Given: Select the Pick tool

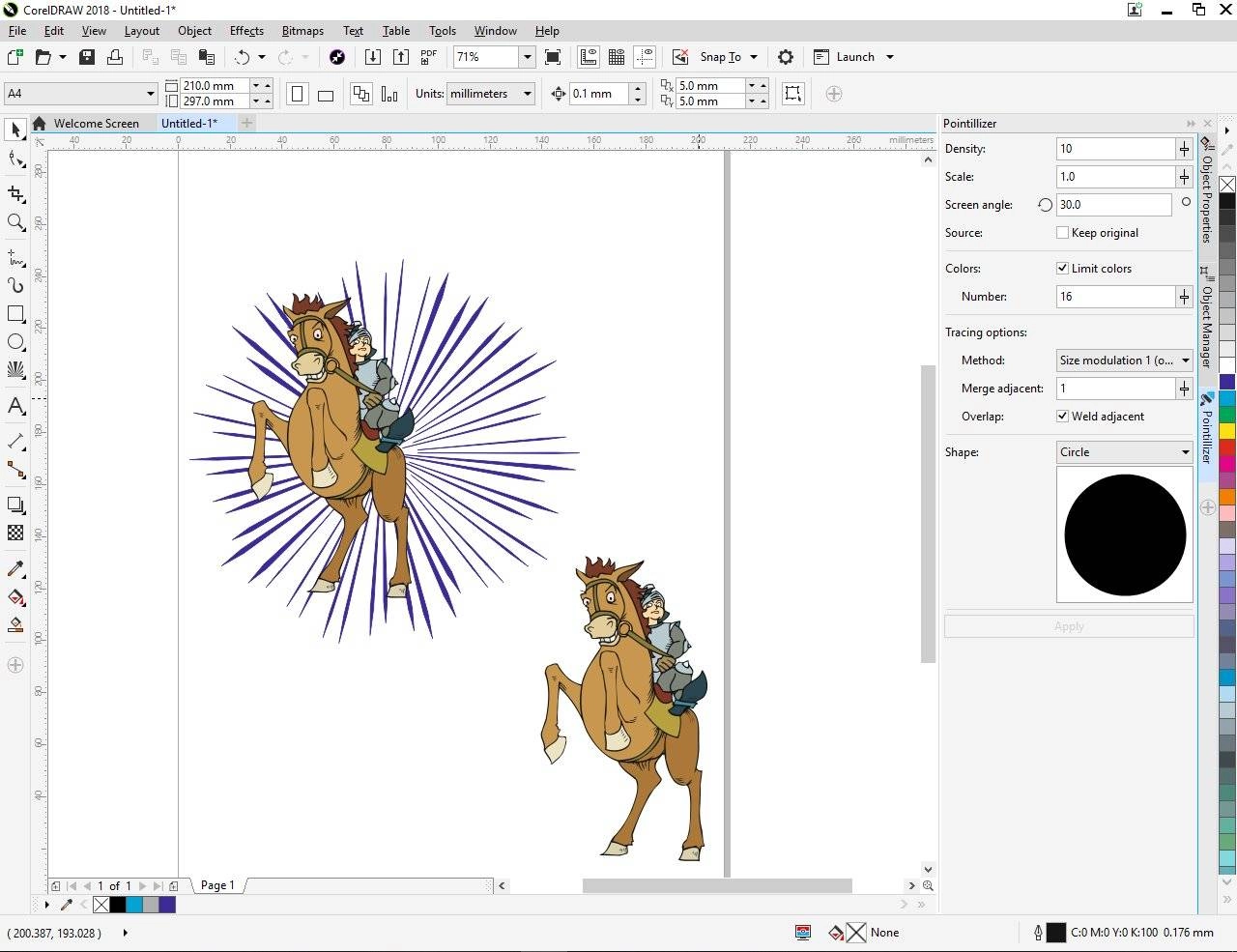Looking at the screenshot, I should [15, 130].
